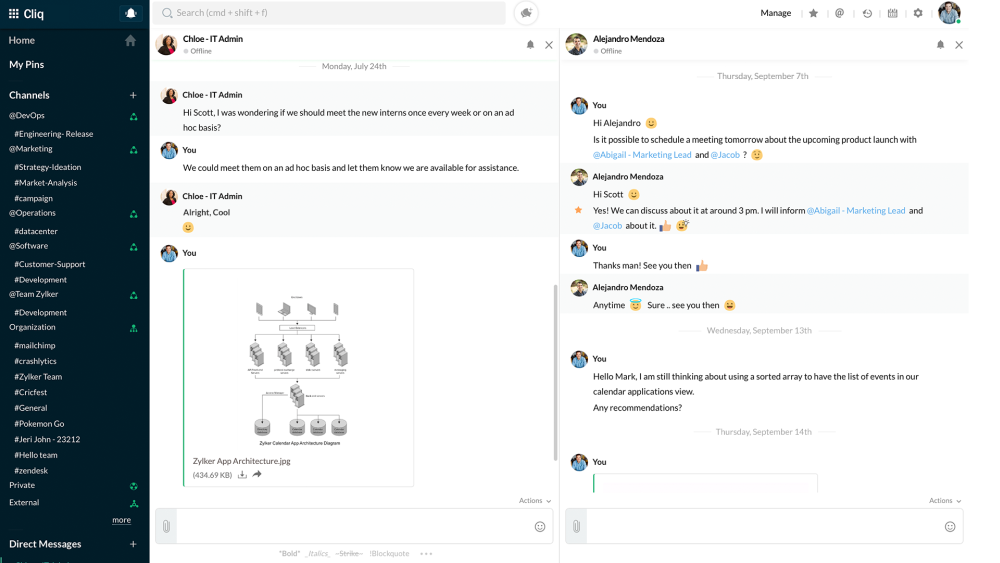
Task: Click the Manage link
Action: pos(775,13)
